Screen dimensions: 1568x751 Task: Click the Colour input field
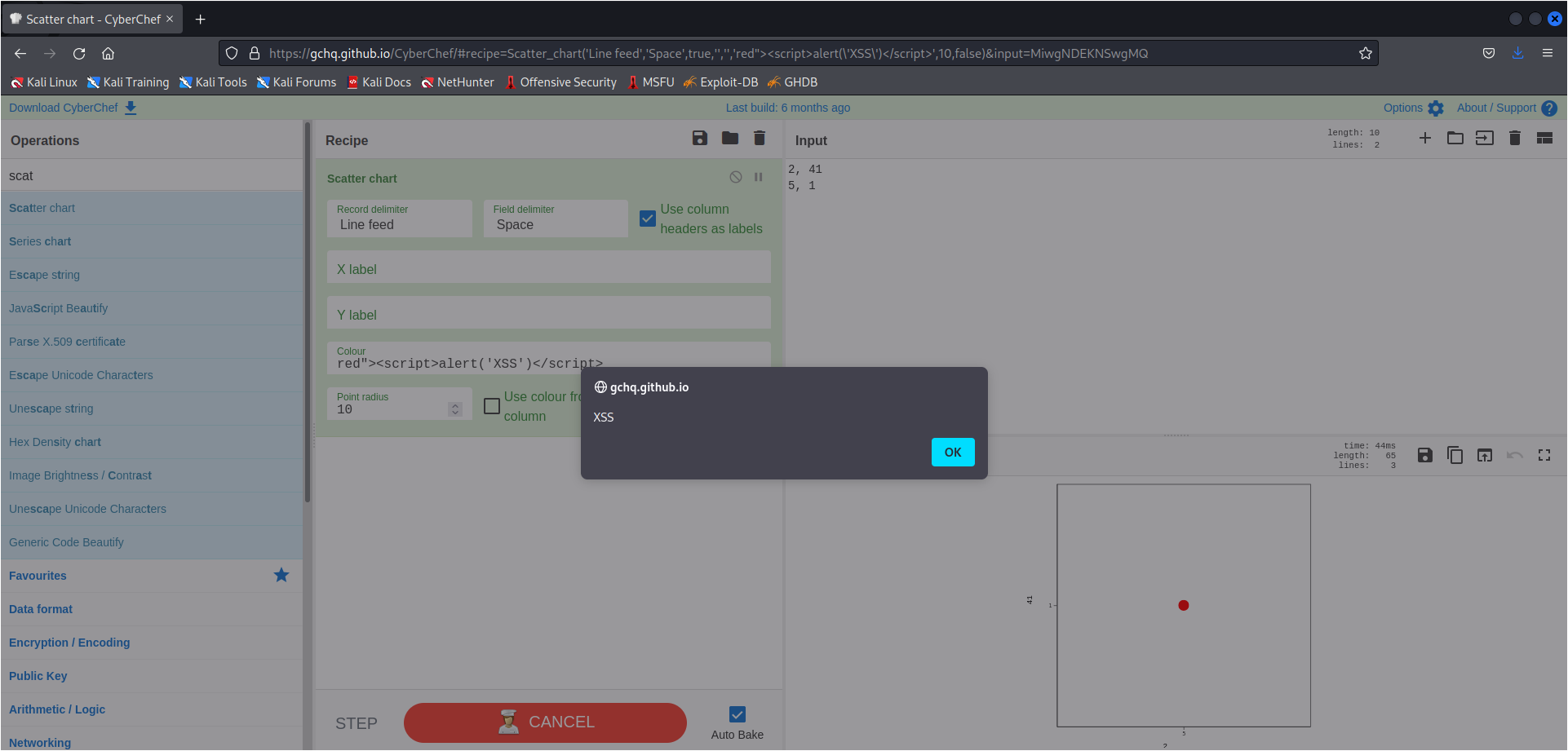click(549, 358)
